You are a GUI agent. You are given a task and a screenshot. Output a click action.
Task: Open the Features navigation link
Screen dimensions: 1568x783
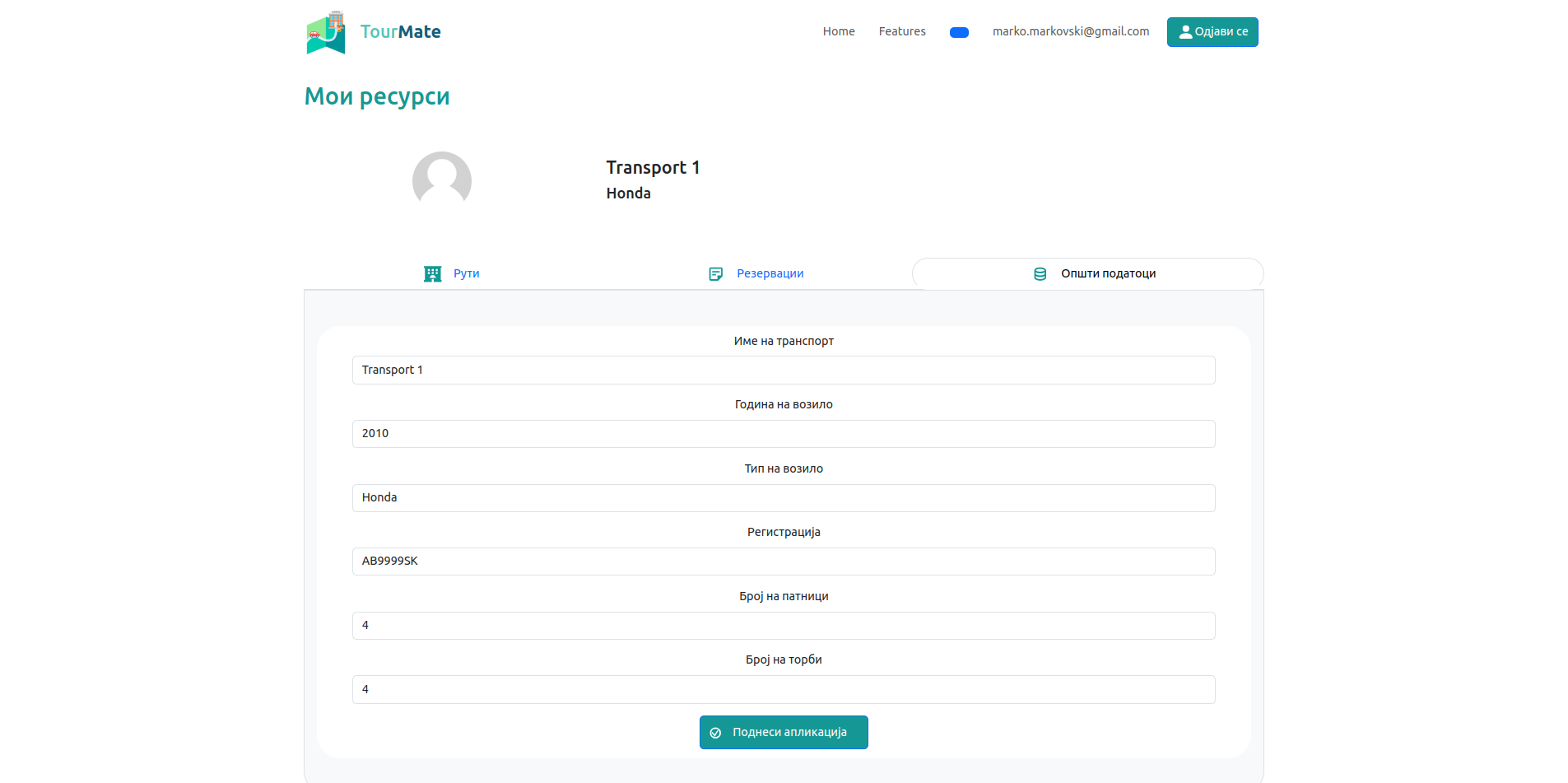902,32
